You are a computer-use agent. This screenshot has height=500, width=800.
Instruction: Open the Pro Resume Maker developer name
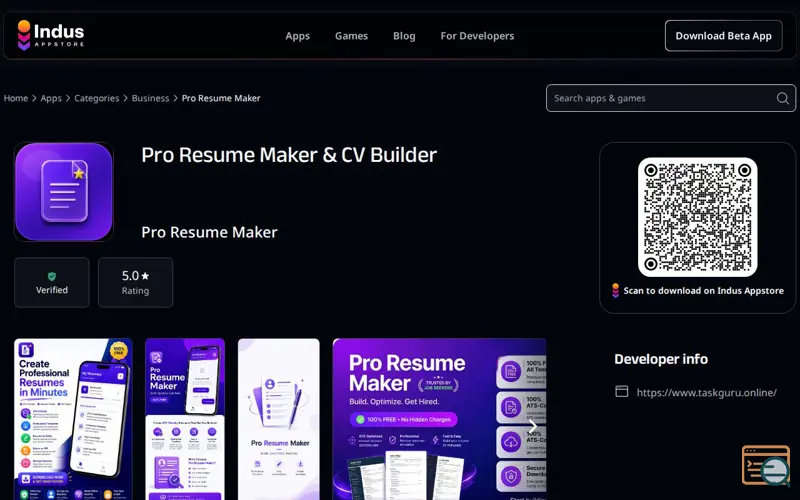pyautogui.click(x=209, y=232)
